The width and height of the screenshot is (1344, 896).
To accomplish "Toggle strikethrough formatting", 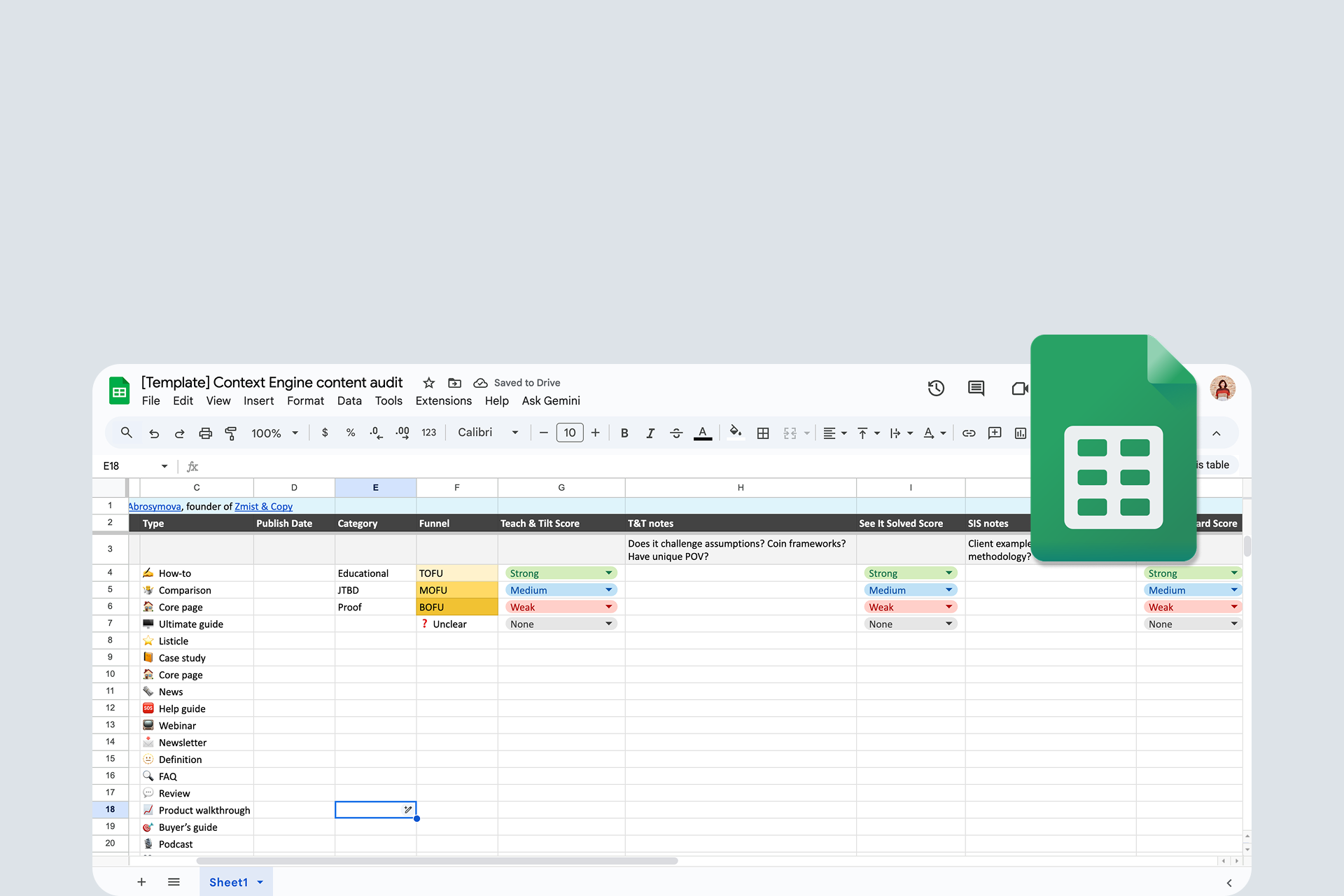I will click(x=676, y=433).
